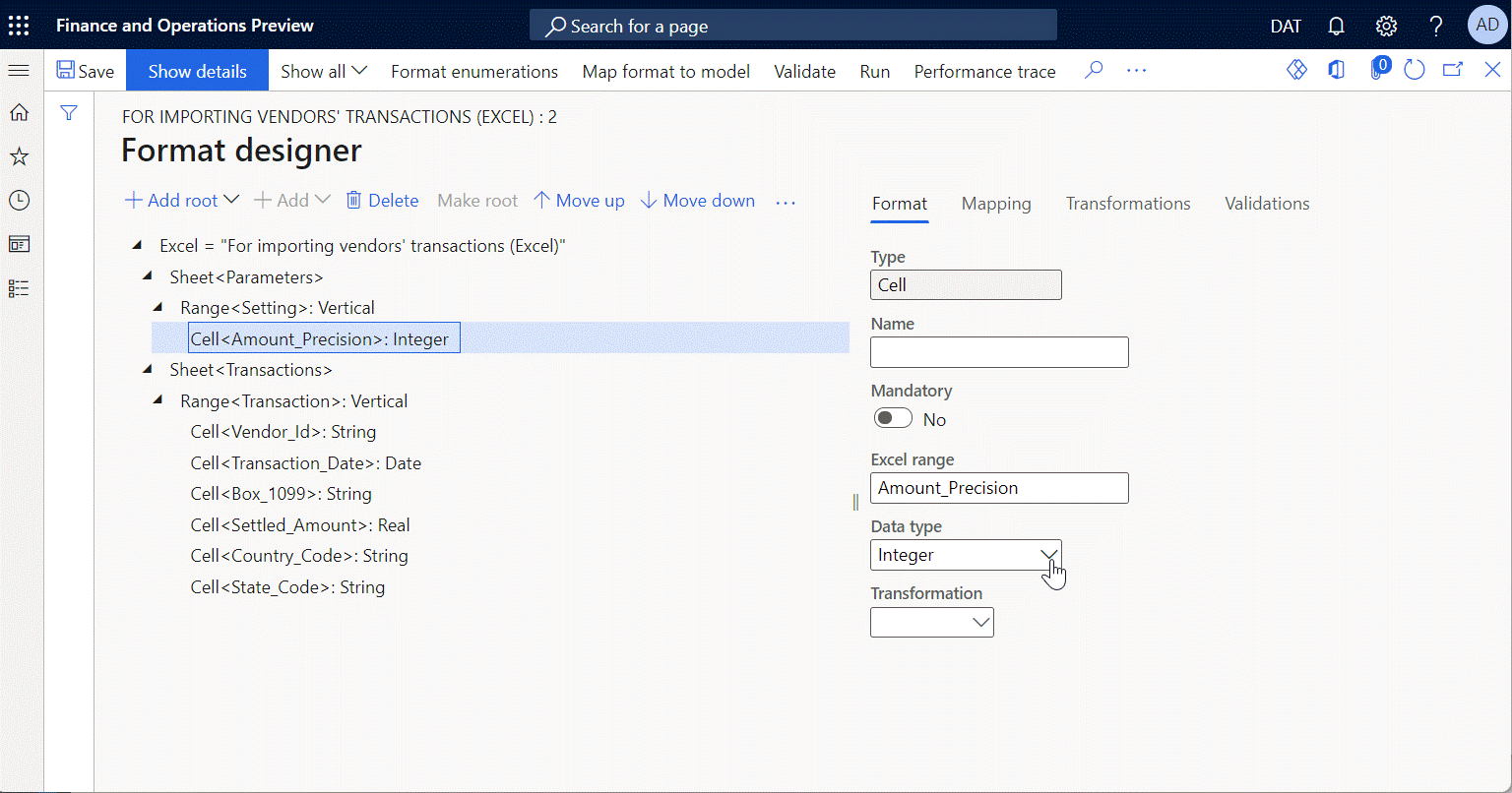Switch to the Validations tab
The width and height of the screenshot is (1512, 793).
pyautogui.click(x=1267, y=204)
